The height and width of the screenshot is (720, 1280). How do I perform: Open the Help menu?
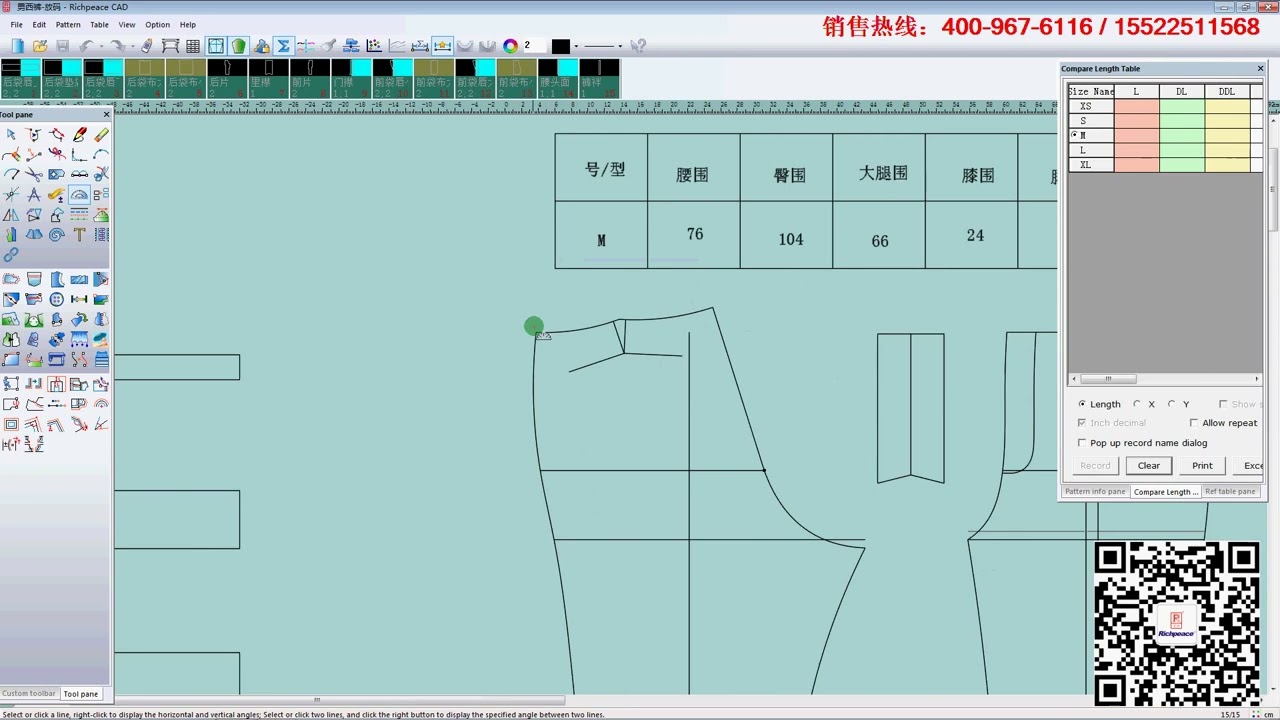[x=188, y=24]
